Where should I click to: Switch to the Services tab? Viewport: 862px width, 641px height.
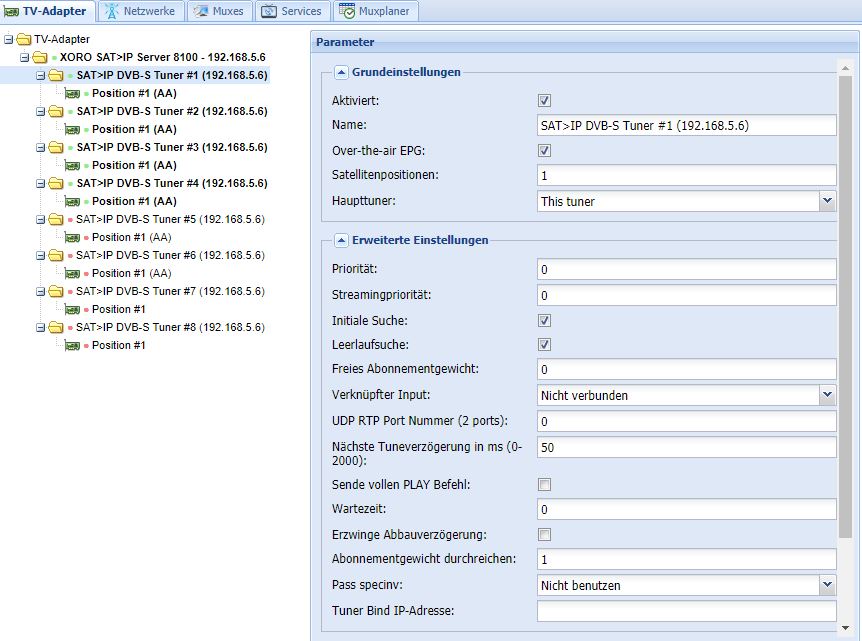292,11
